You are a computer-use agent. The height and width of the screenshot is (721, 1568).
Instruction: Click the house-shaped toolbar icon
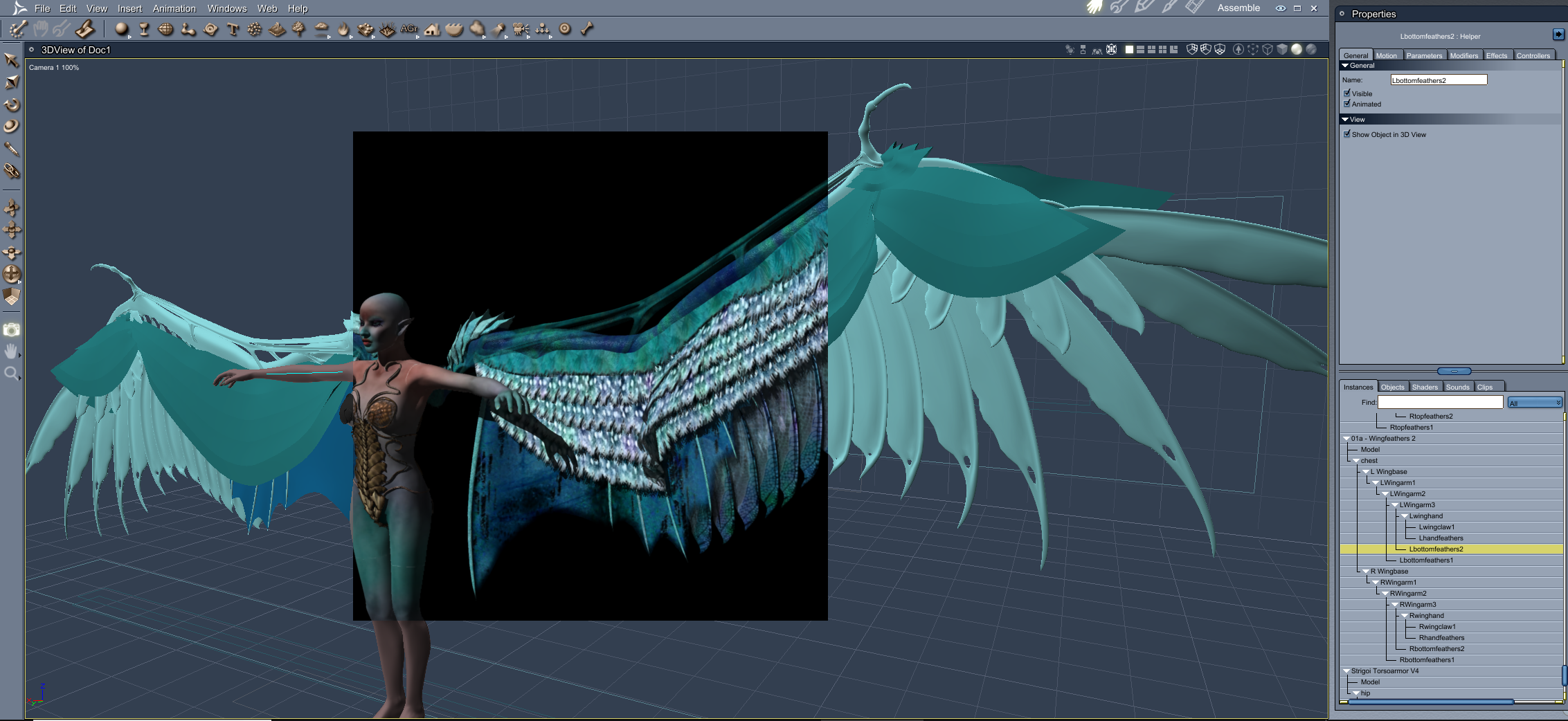[x=433, y=29]
